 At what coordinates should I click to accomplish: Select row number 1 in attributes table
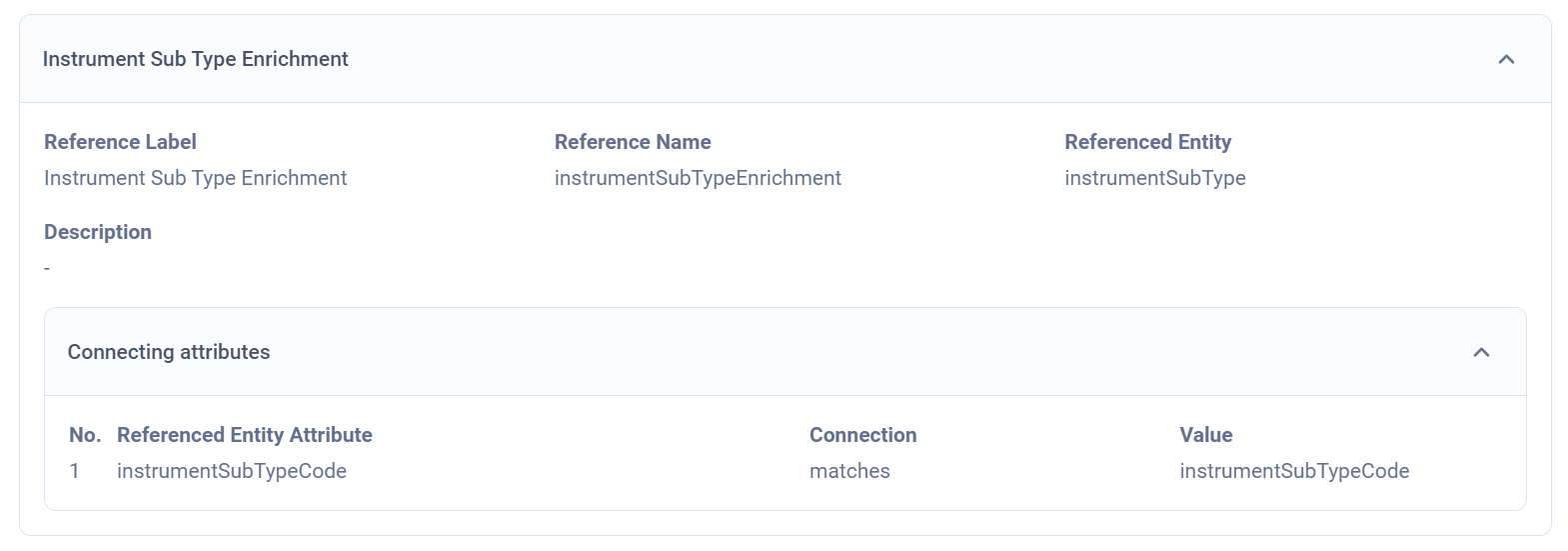74,471
